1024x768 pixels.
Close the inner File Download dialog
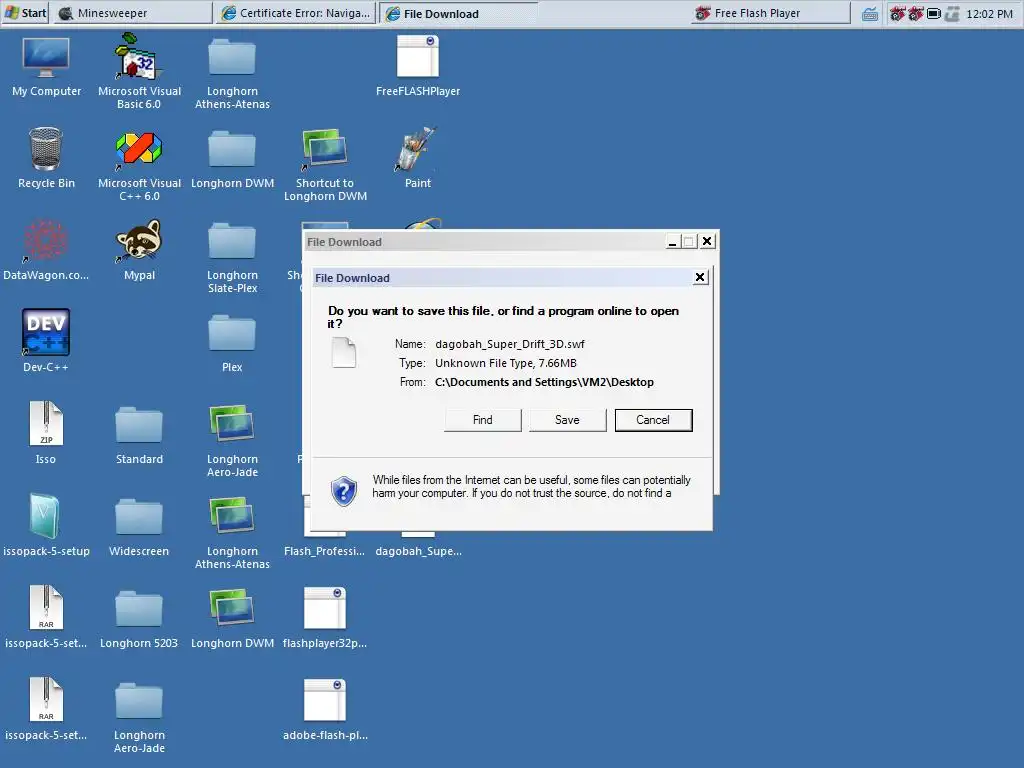tap(700, 278)
